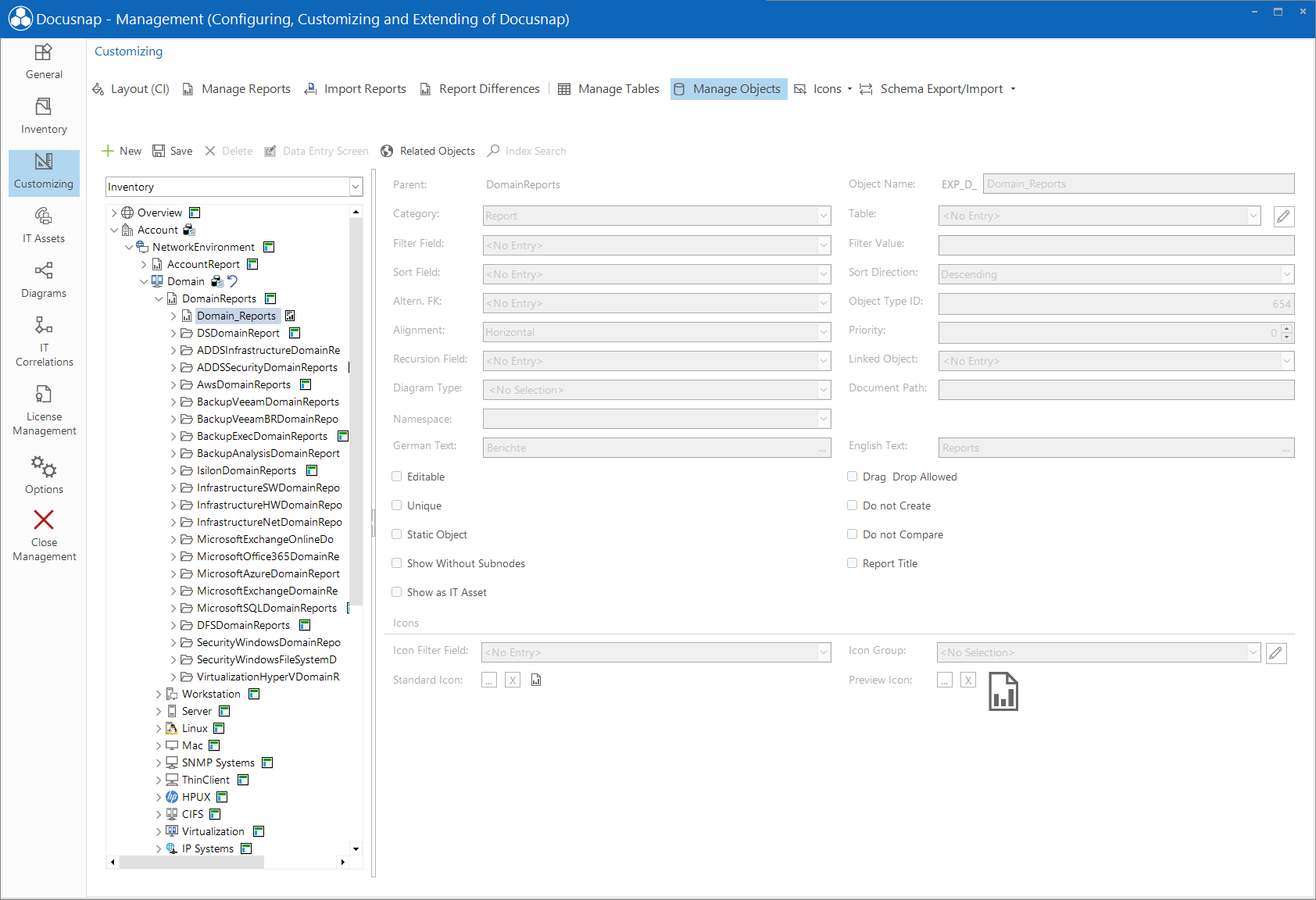Clear the Standard Icon with its X button
The image size is (1316, 900).
(513, 680)
